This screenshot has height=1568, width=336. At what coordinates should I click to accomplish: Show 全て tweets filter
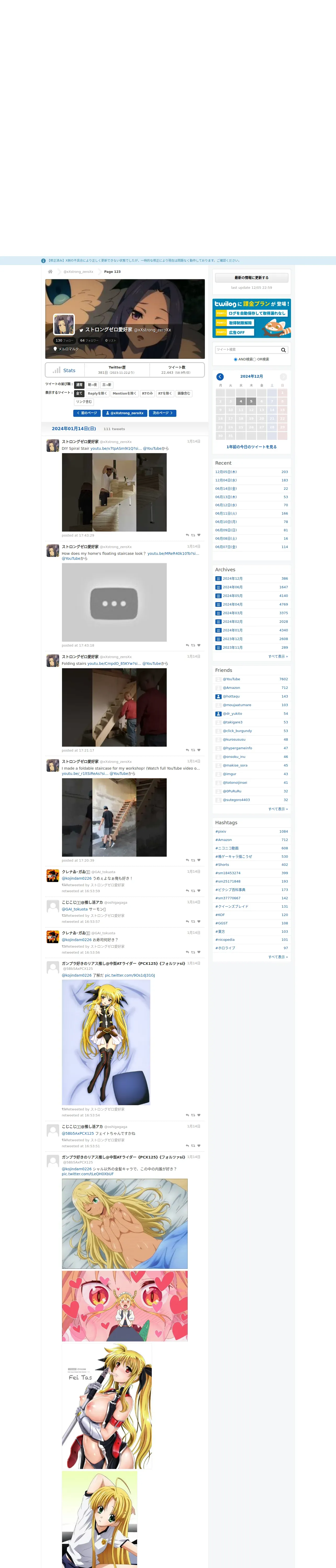[x=79, y=393]
